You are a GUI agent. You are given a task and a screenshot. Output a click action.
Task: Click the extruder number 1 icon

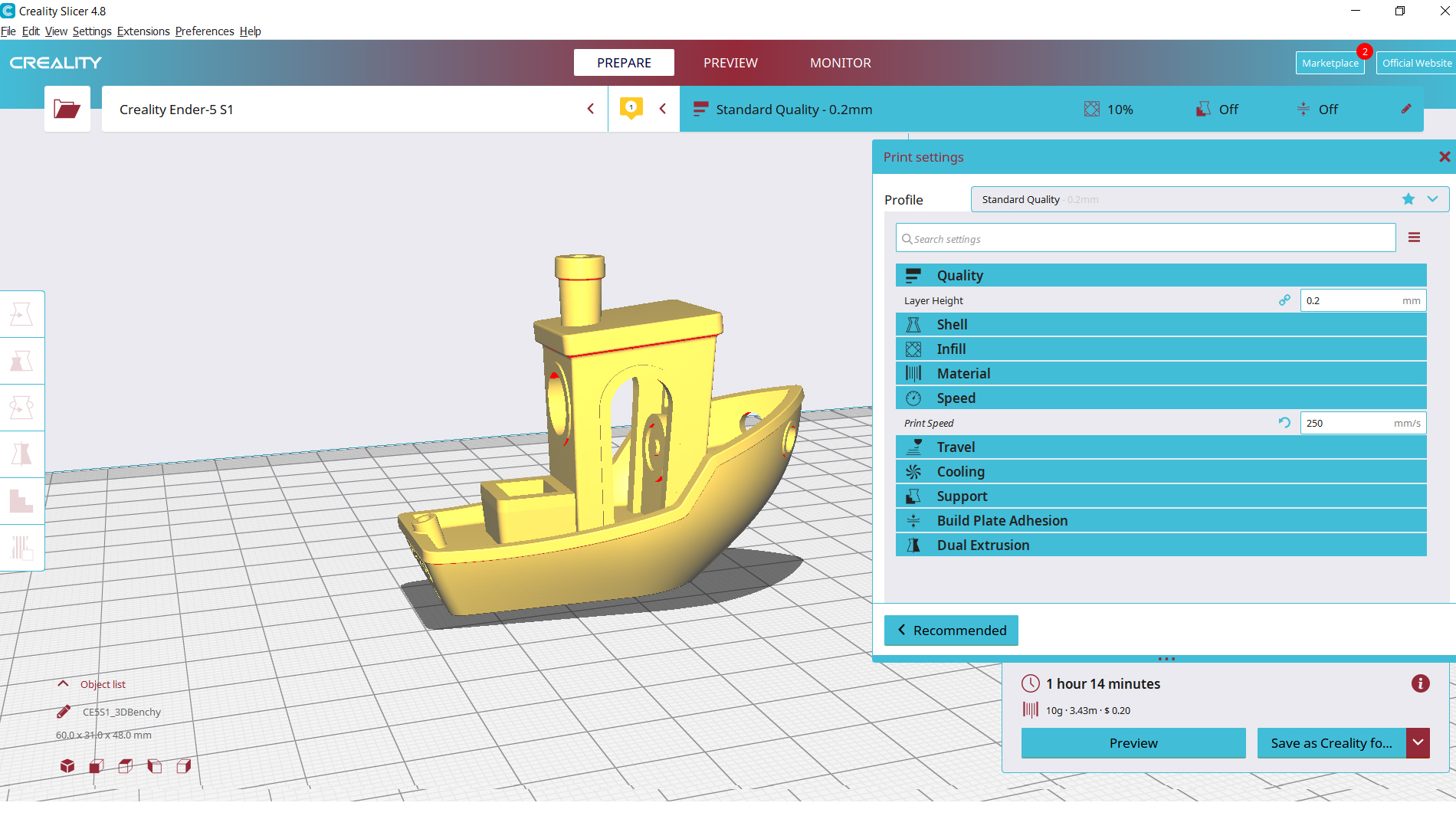pyautogui.click(x=631, y=108)
